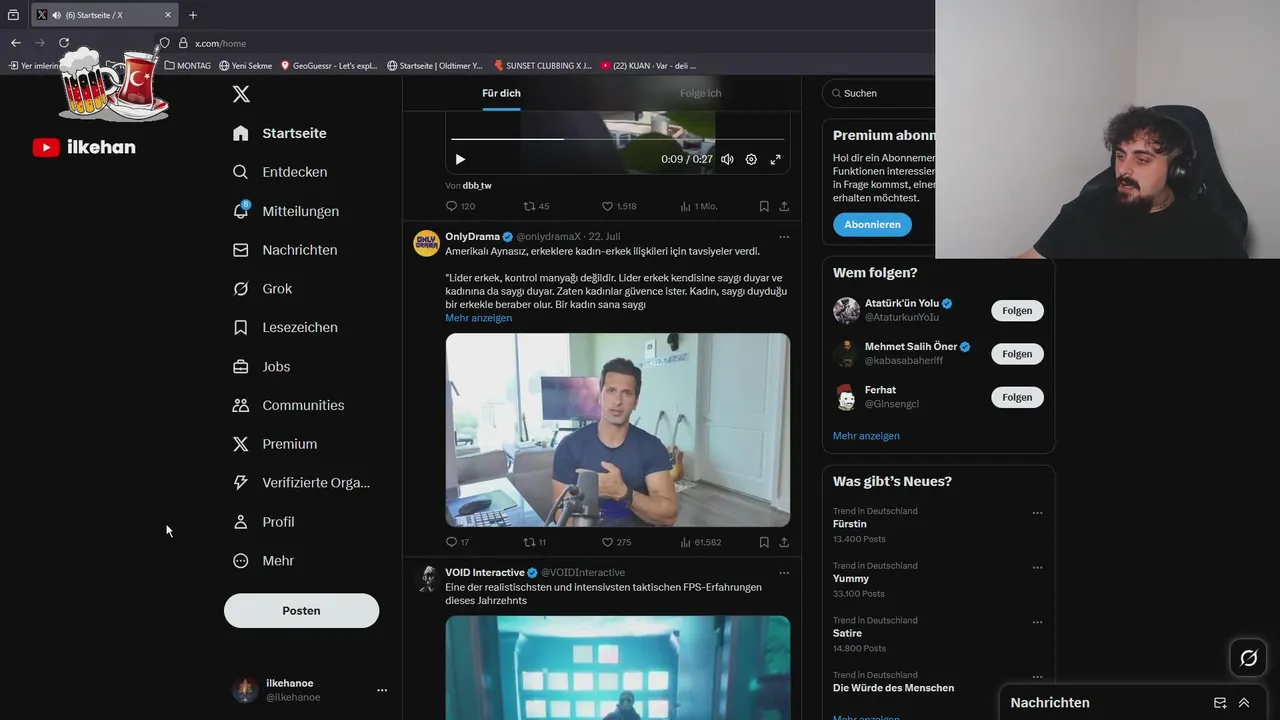Expand the Nachrichten drawer
This screenshot has height=720, width=1280.
click(1244, 703)
